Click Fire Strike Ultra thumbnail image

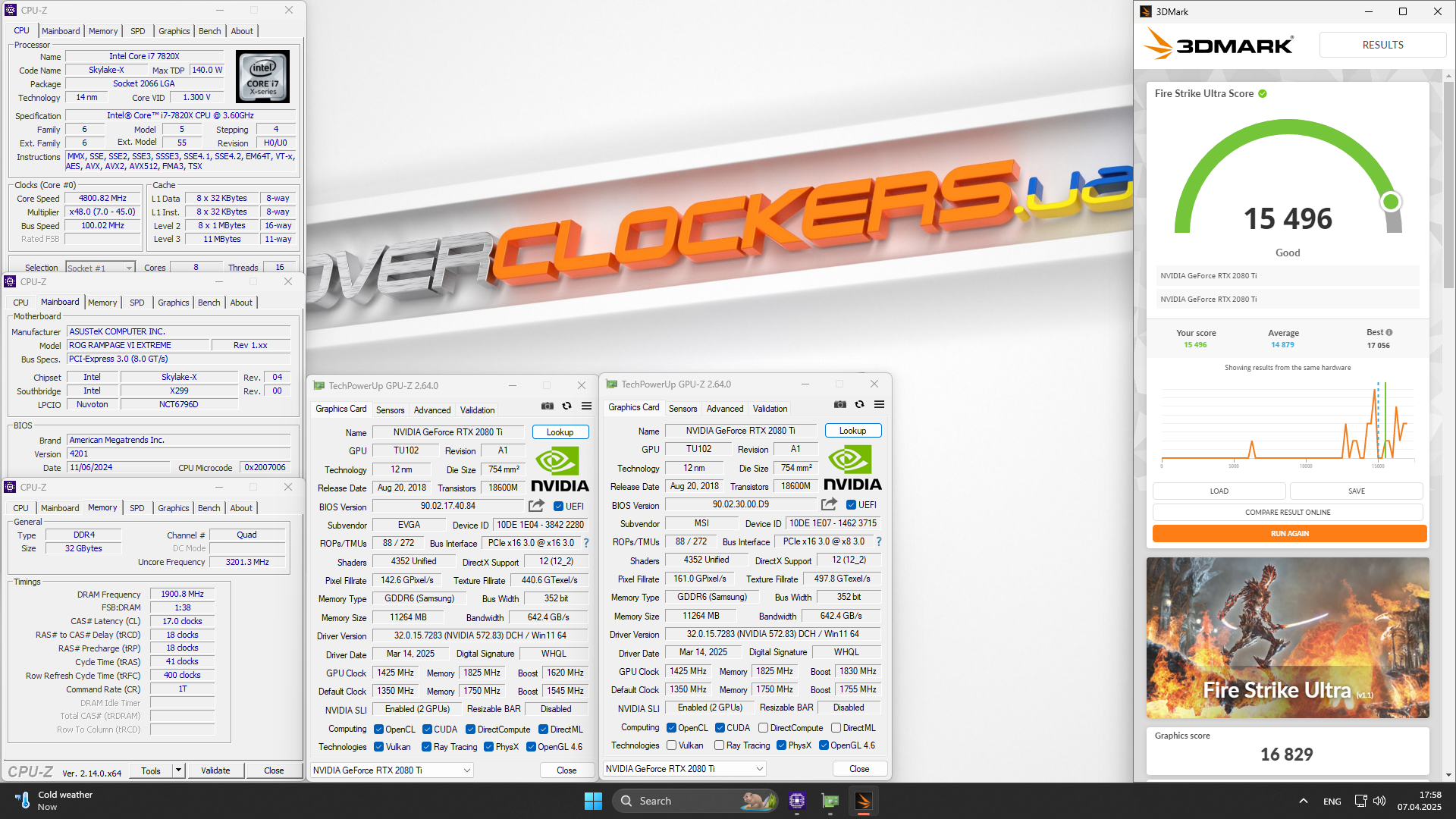pos(1288,638)
